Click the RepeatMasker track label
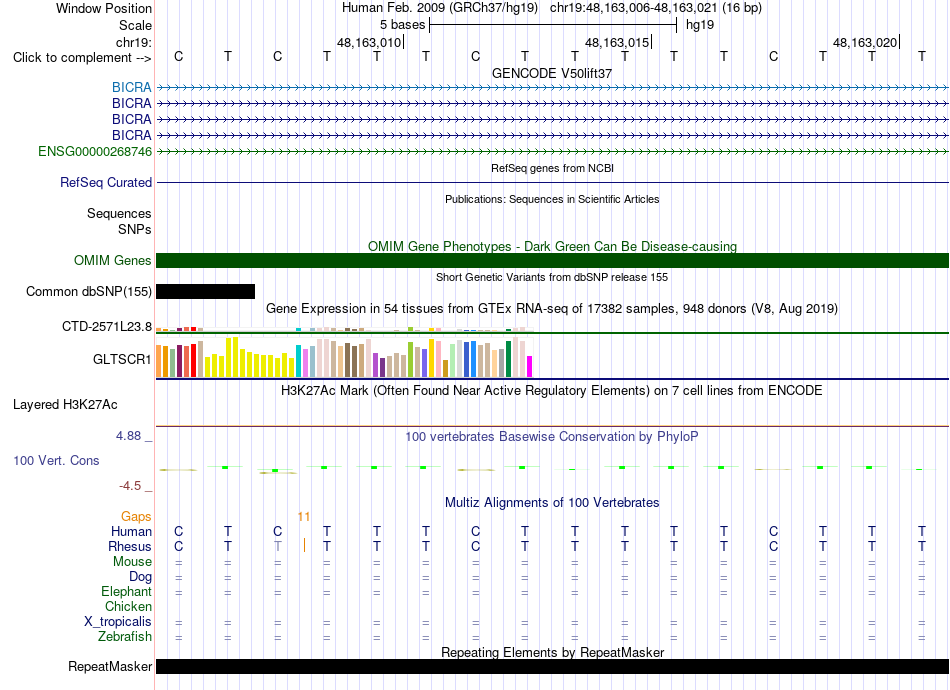This screenshot has width=950, height=690. (x=110, y=666)
